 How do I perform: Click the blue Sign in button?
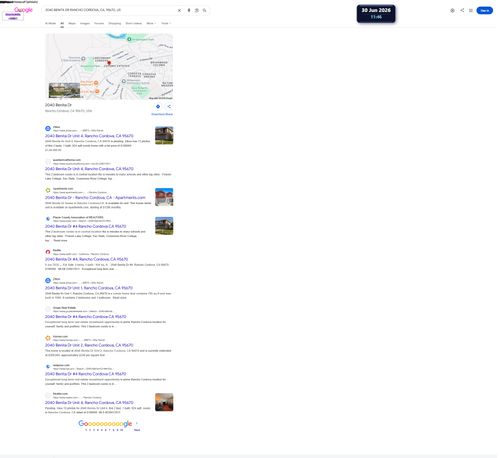[x=484, y=10]
